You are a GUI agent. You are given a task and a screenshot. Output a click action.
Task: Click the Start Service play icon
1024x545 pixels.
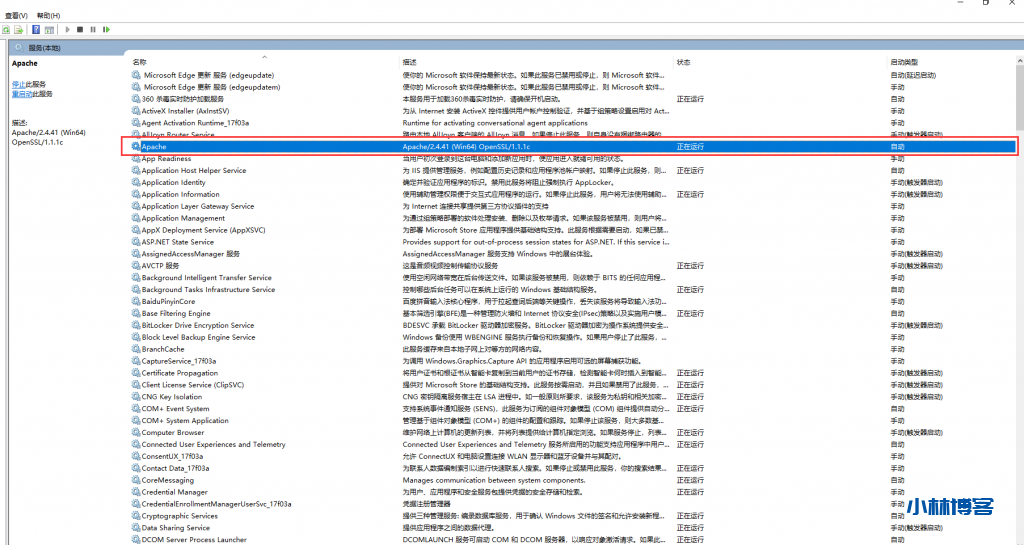pos(67,30)
